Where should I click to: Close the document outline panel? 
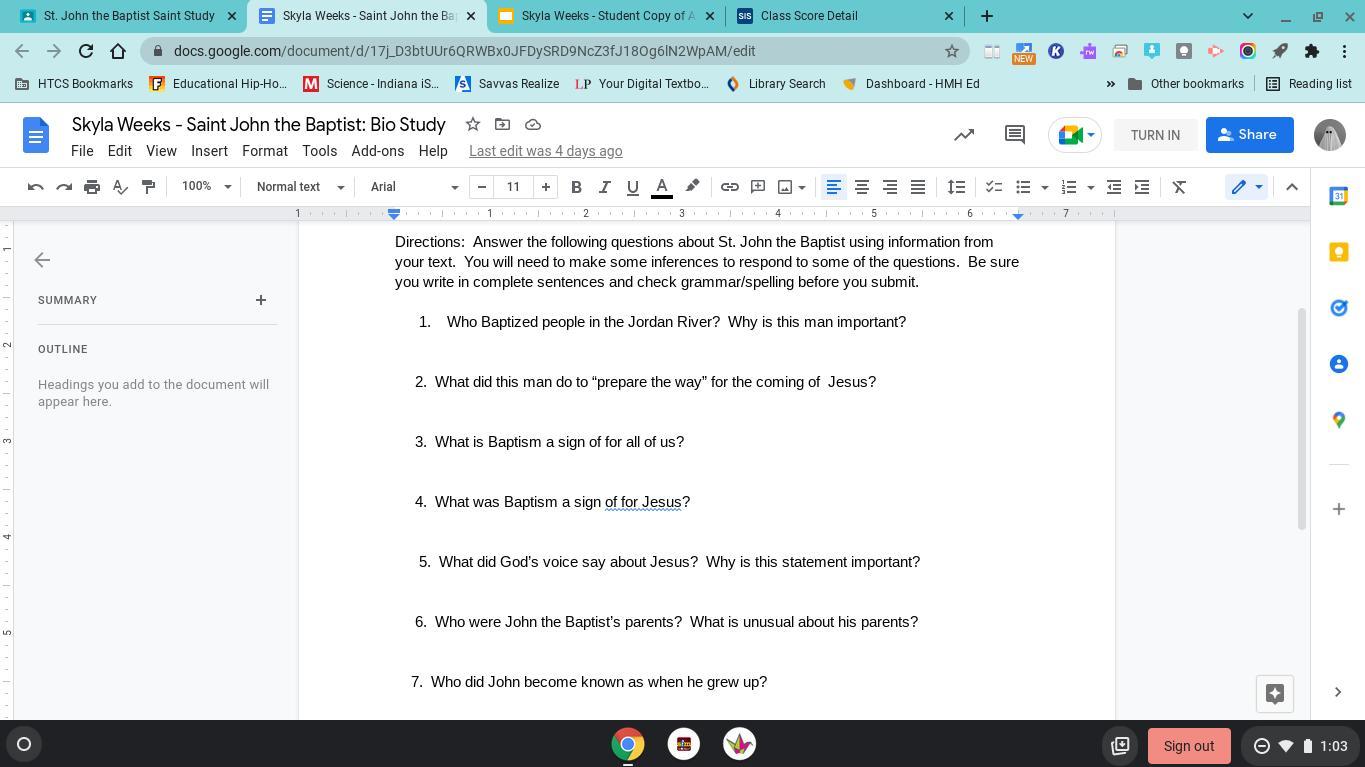coord(42,260)
